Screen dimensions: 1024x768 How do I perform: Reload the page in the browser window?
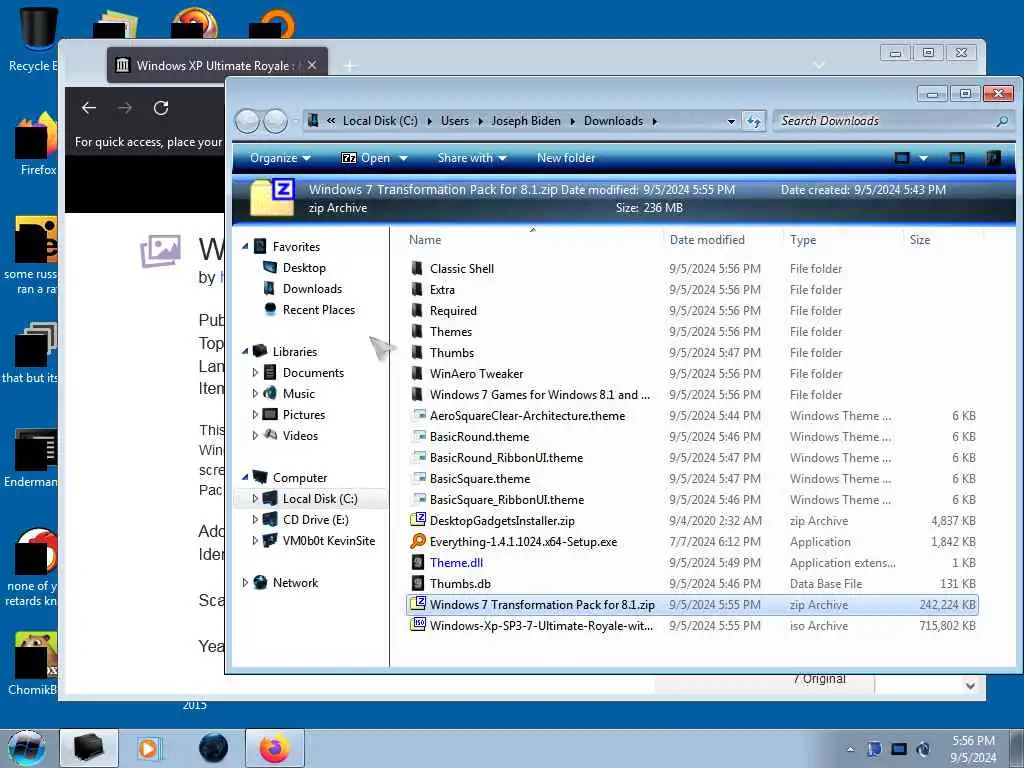tap(161, 108)
